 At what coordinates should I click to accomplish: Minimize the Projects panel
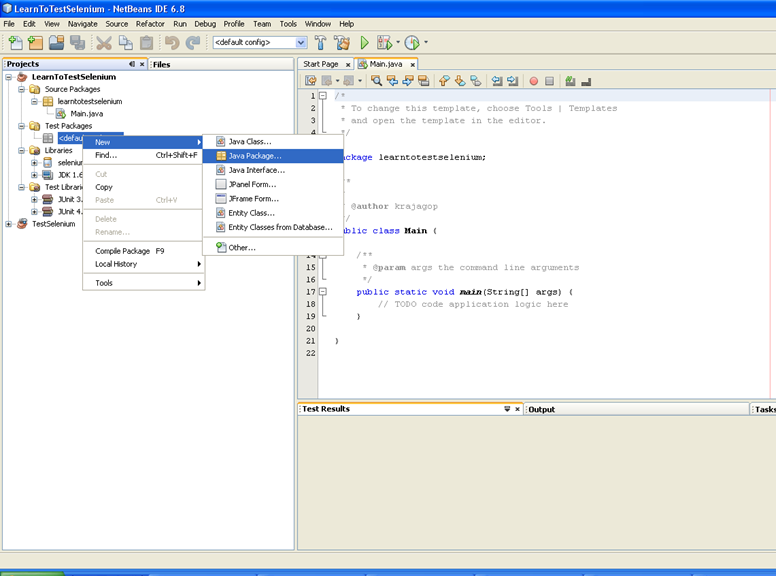click(132, 64)
